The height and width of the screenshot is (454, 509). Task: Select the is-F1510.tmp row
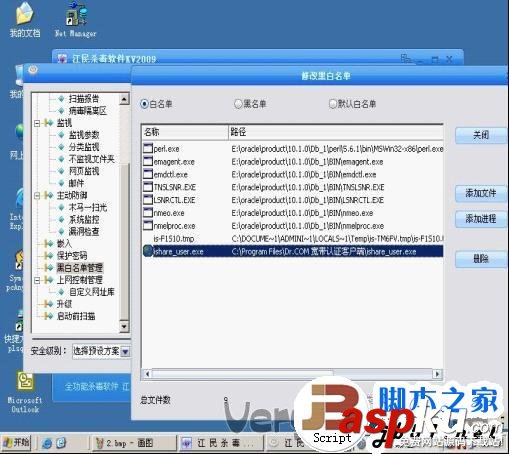point(293,239)
